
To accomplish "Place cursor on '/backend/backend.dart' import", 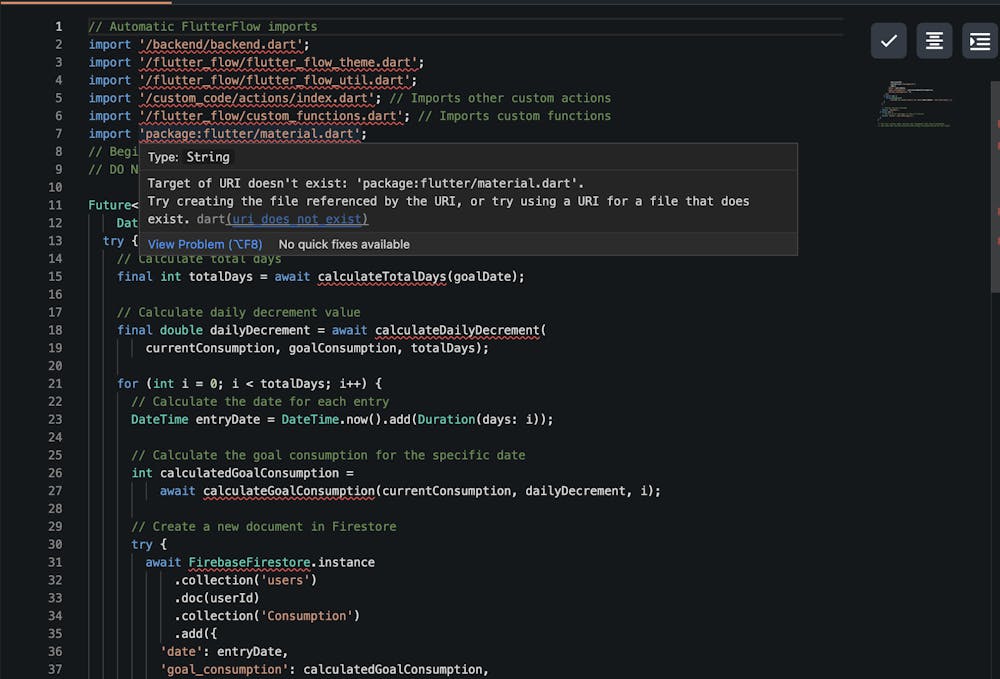I will pyautogui.click(x=224, y=45).
